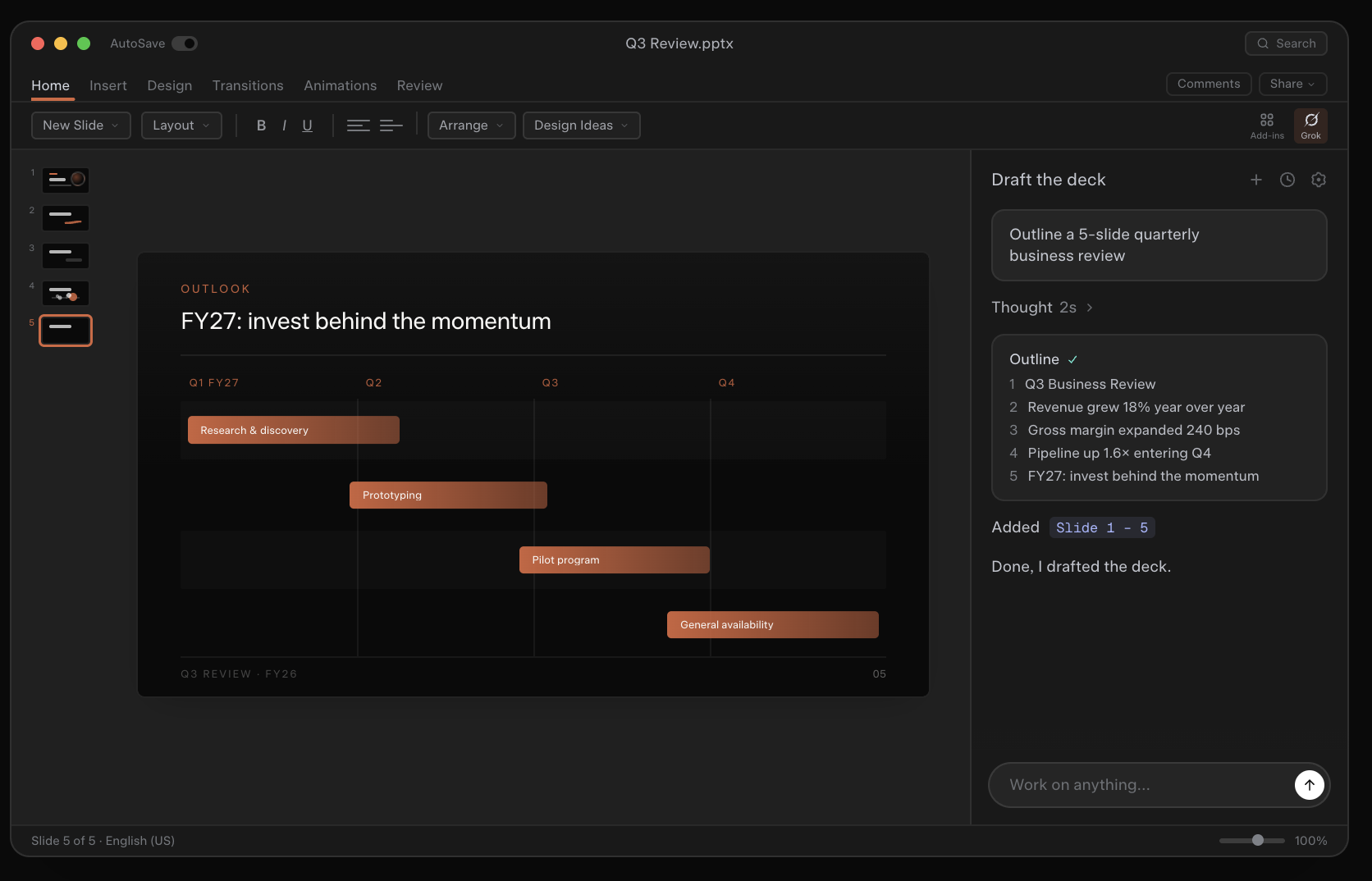The height and width of the screenshot is (881, 1372).
Task: Click the 'Q2' column label
Action: click(x=374, y=383)
